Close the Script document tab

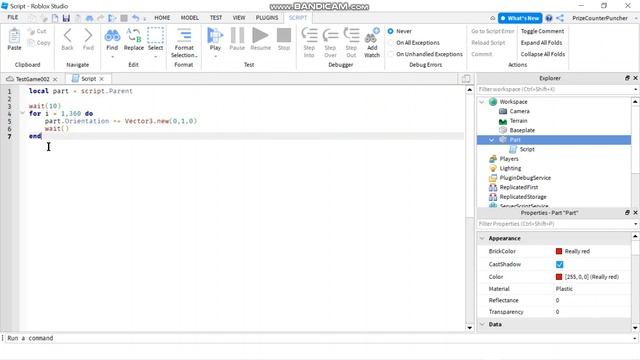[x=102, y=79]
